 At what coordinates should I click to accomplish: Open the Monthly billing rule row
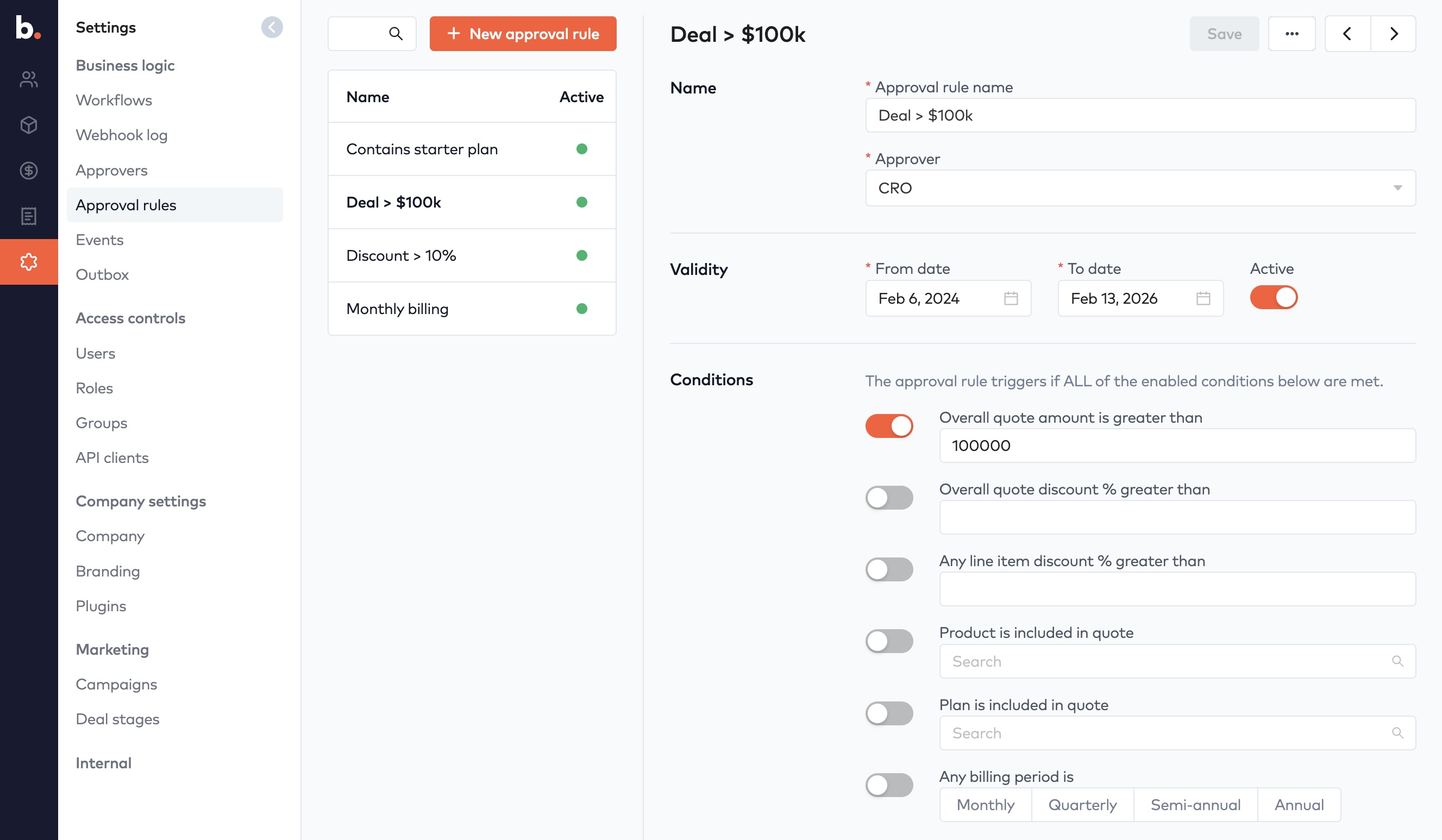coord(472,309)
